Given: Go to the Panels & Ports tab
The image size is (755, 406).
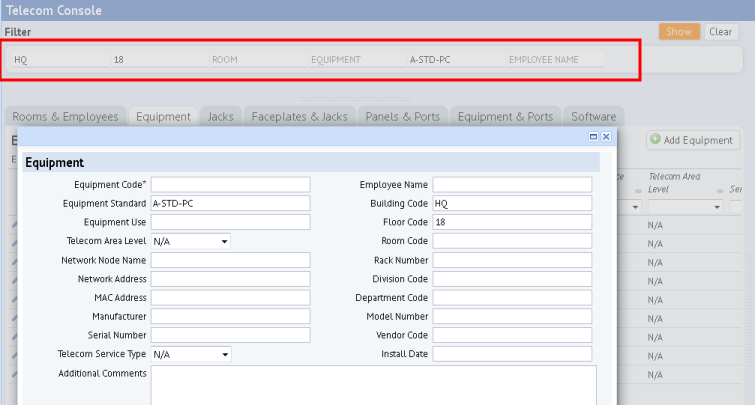Looking at the screenshot, I should coord(402,116).
